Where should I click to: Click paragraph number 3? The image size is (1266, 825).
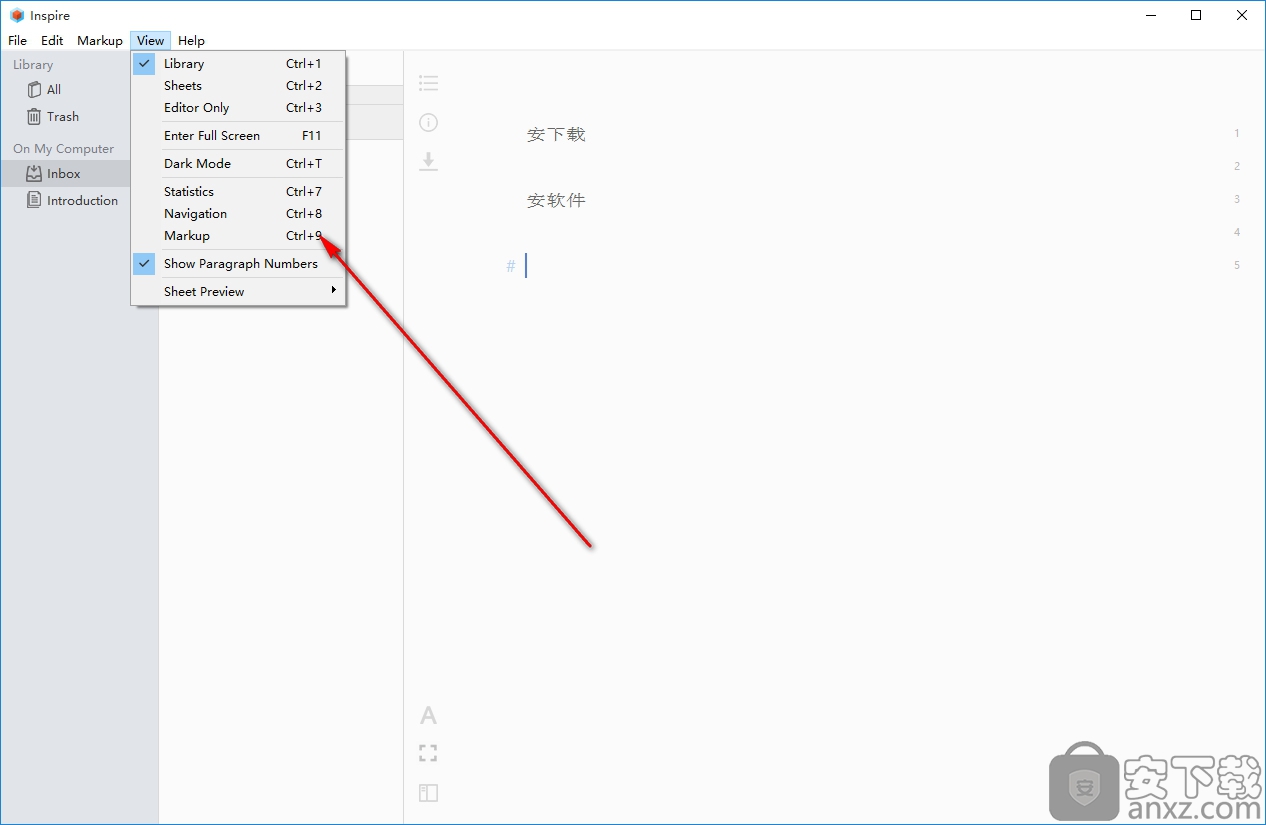[1237, 199]
